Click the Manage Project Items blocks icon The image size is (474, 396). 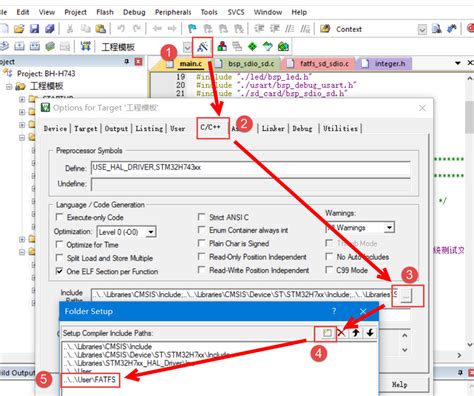coord(222,46)
